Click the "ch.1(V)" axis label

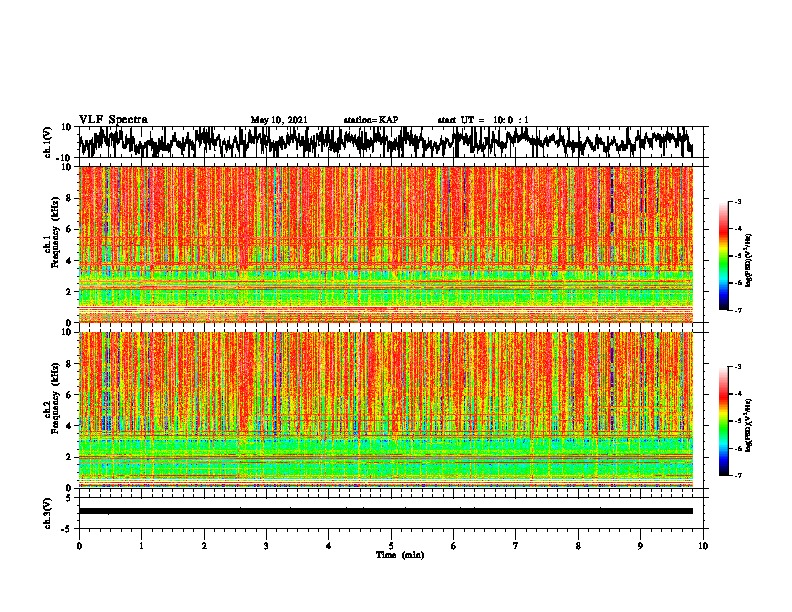(49, 142)
